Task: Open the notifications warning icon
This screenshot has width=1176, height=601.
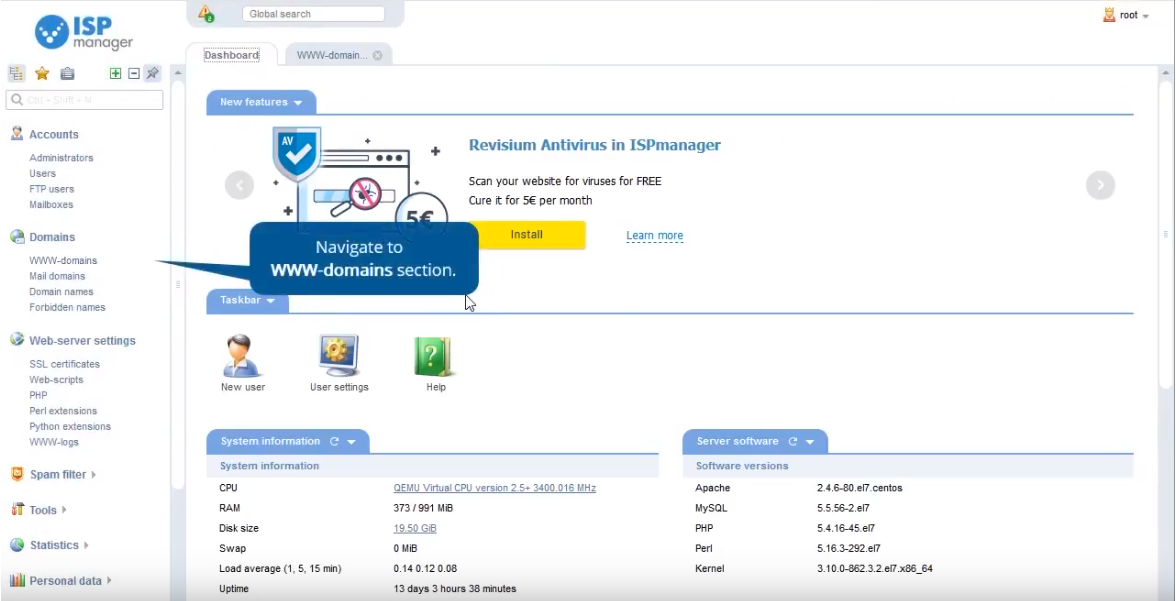Action: tap(206, 14)
